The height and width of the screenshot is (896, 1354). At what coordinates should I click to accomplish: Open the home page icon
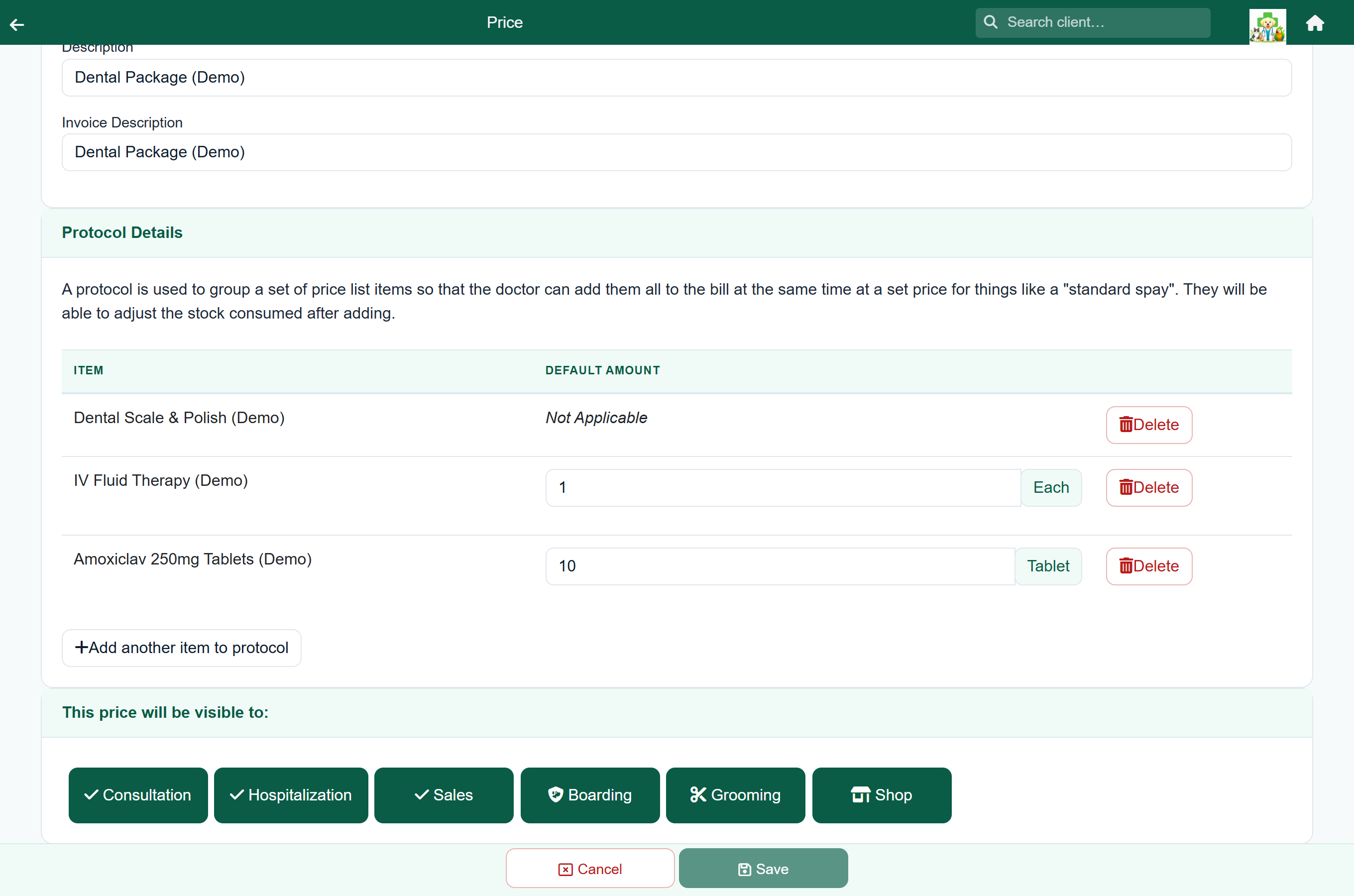[x=1315, y=23]
